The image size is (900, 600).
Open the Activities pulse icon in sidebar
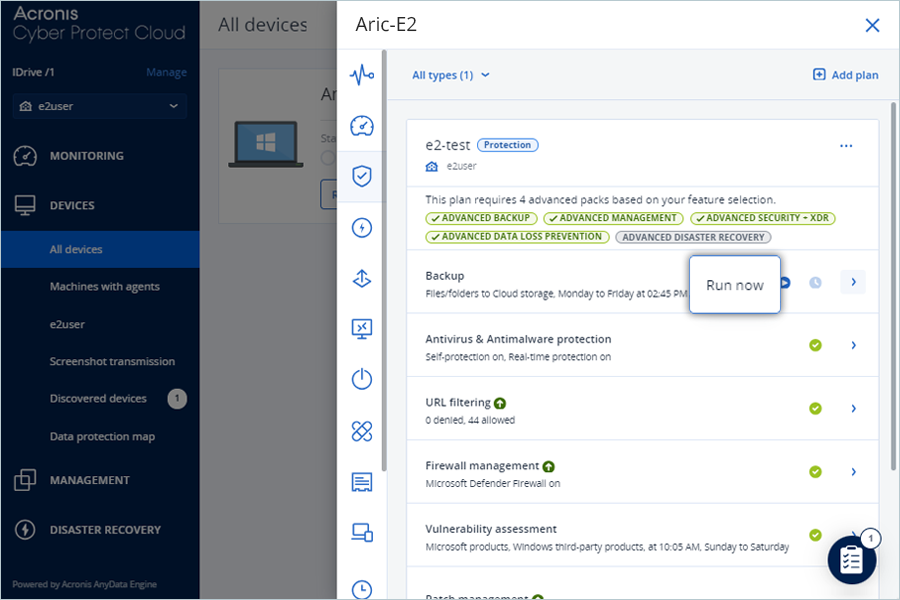coord(362,75)
